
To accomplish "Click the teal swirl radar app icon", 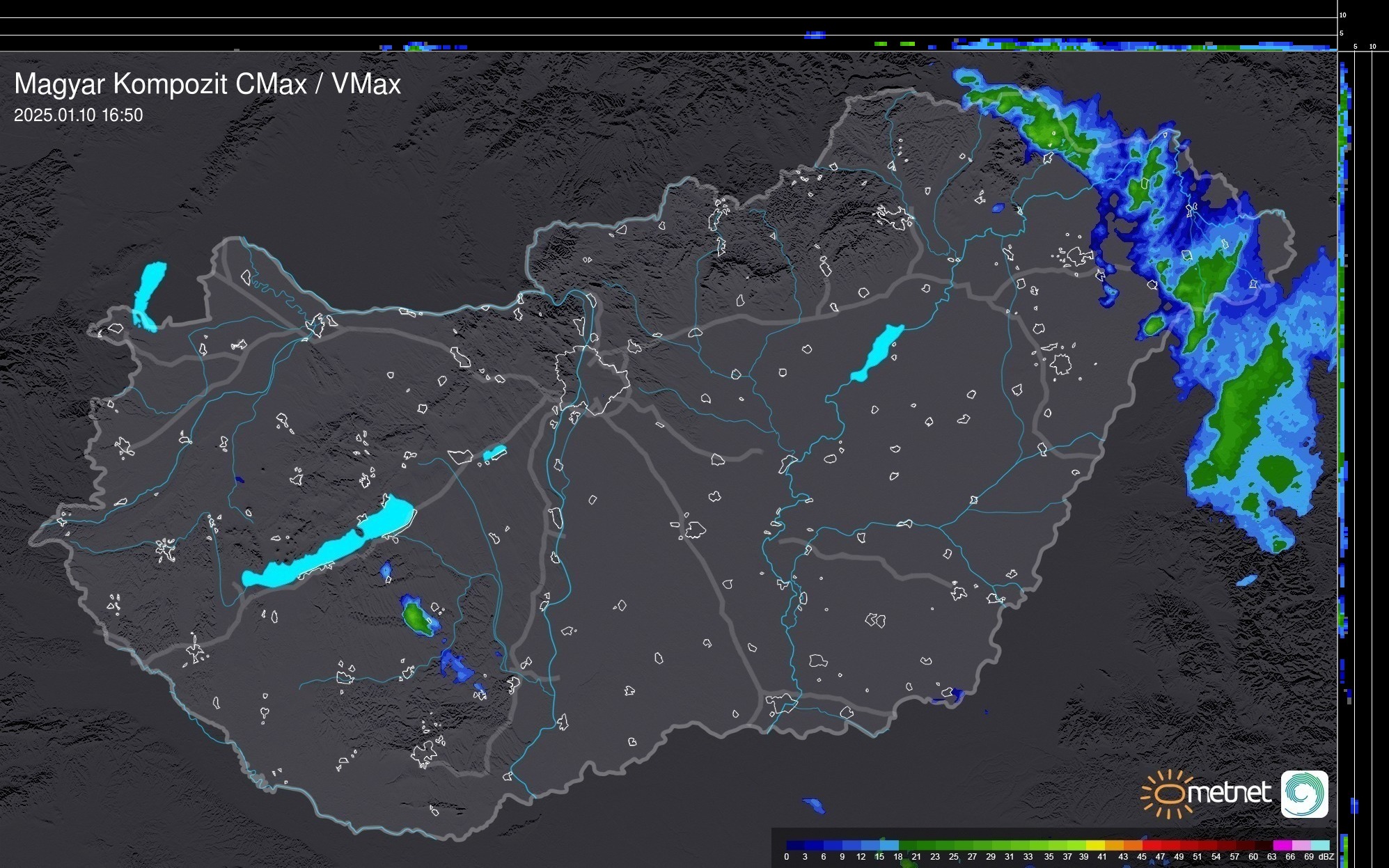I will click(1304, 794).
